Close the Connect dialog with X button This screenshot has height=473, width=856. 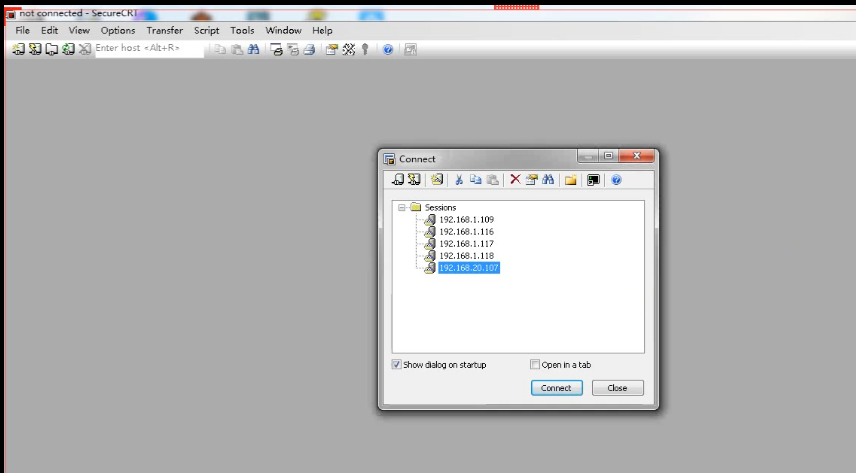[636, 156]
